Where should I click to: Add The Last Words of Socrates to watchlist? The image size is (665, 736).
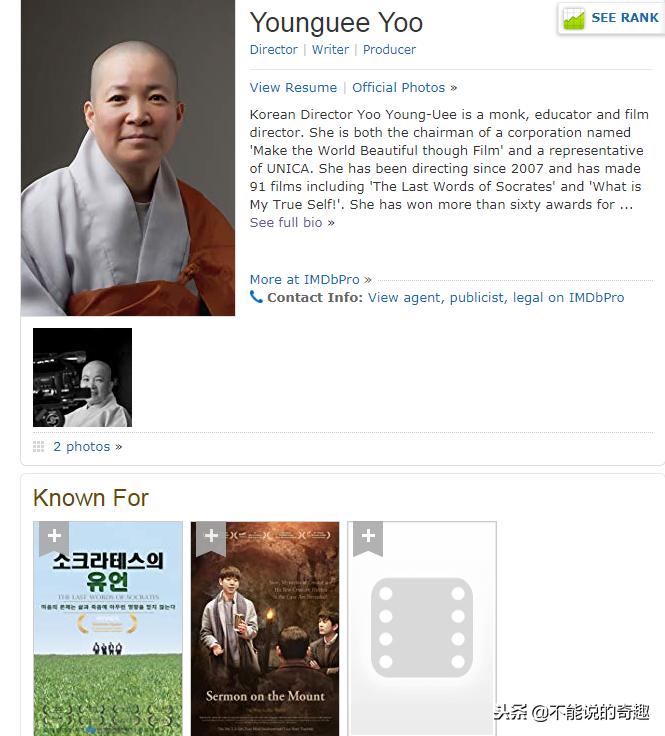tap(54, 538)
